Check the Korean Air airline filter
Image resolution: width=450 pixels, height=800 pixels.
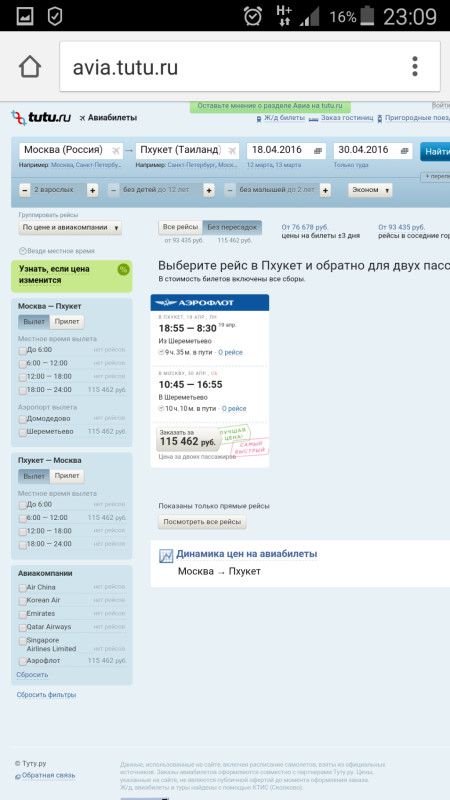[22, 601]
